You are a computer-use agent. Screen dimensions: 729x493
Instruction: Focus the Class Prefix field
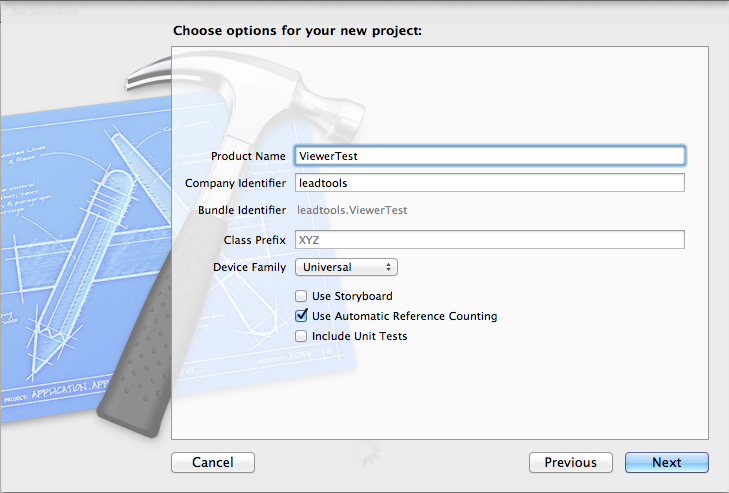490,240
